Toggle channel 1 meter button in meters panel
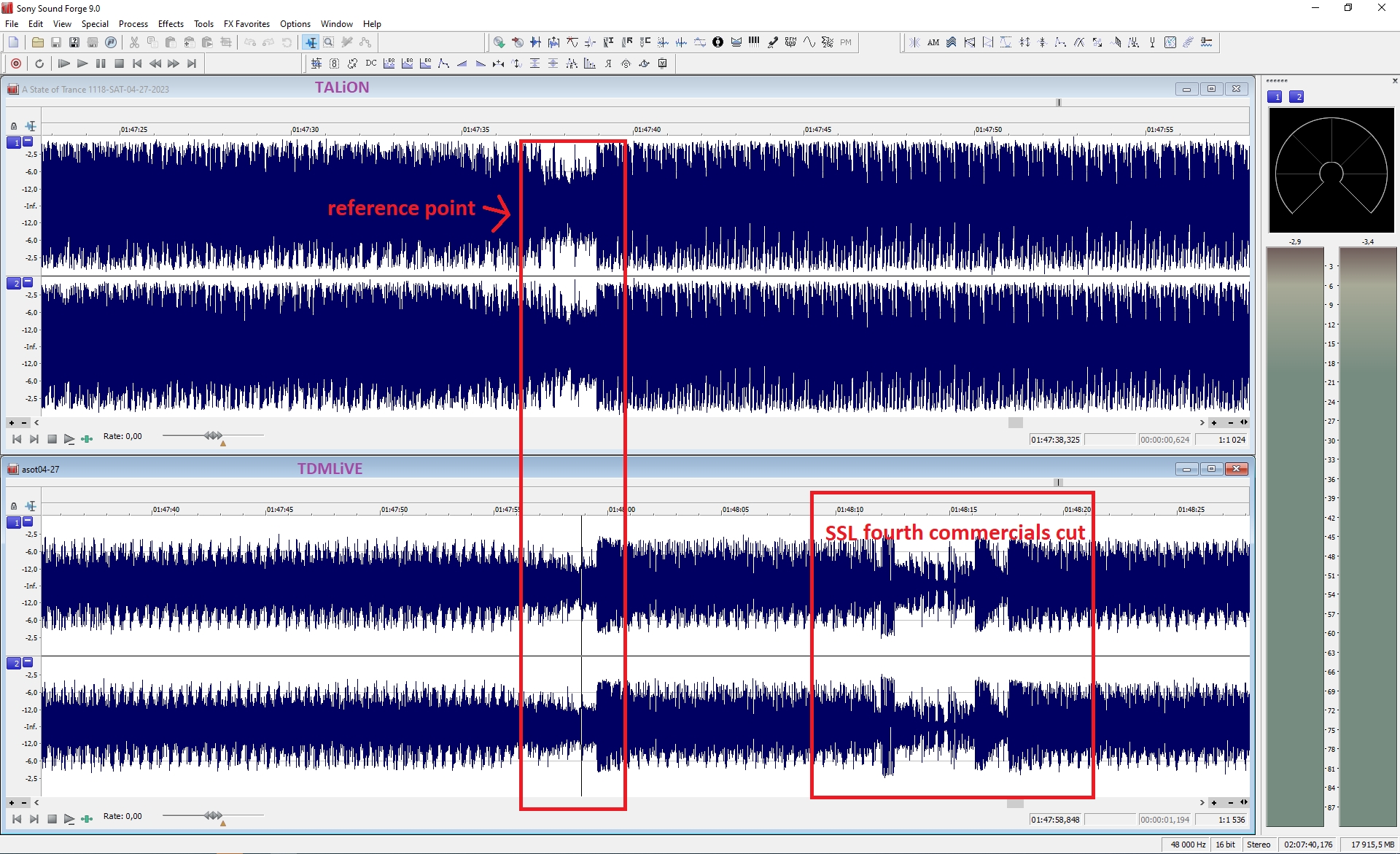The width and height of the screenshot is (1400, 854). click(x=1275, y=97)
